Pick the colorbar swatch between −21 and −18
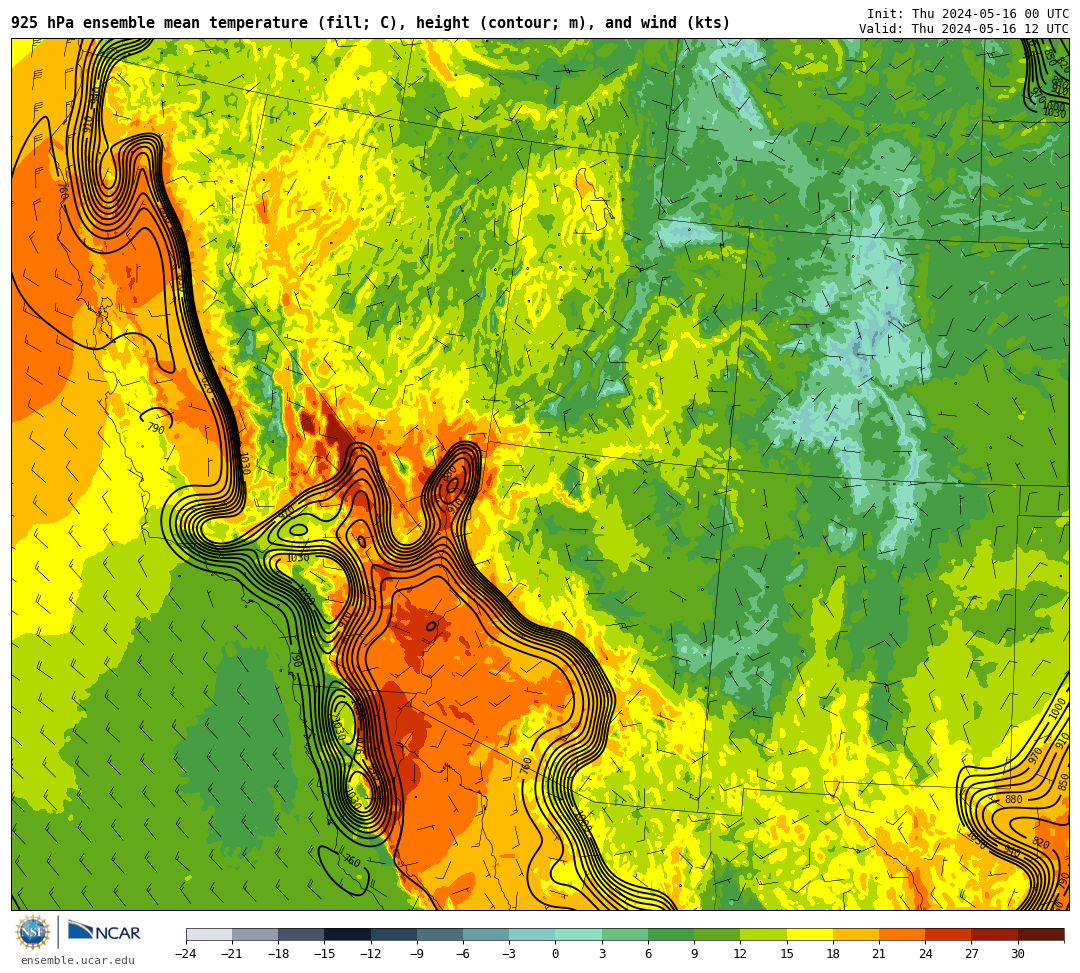1080x973 pixels. 256,934
